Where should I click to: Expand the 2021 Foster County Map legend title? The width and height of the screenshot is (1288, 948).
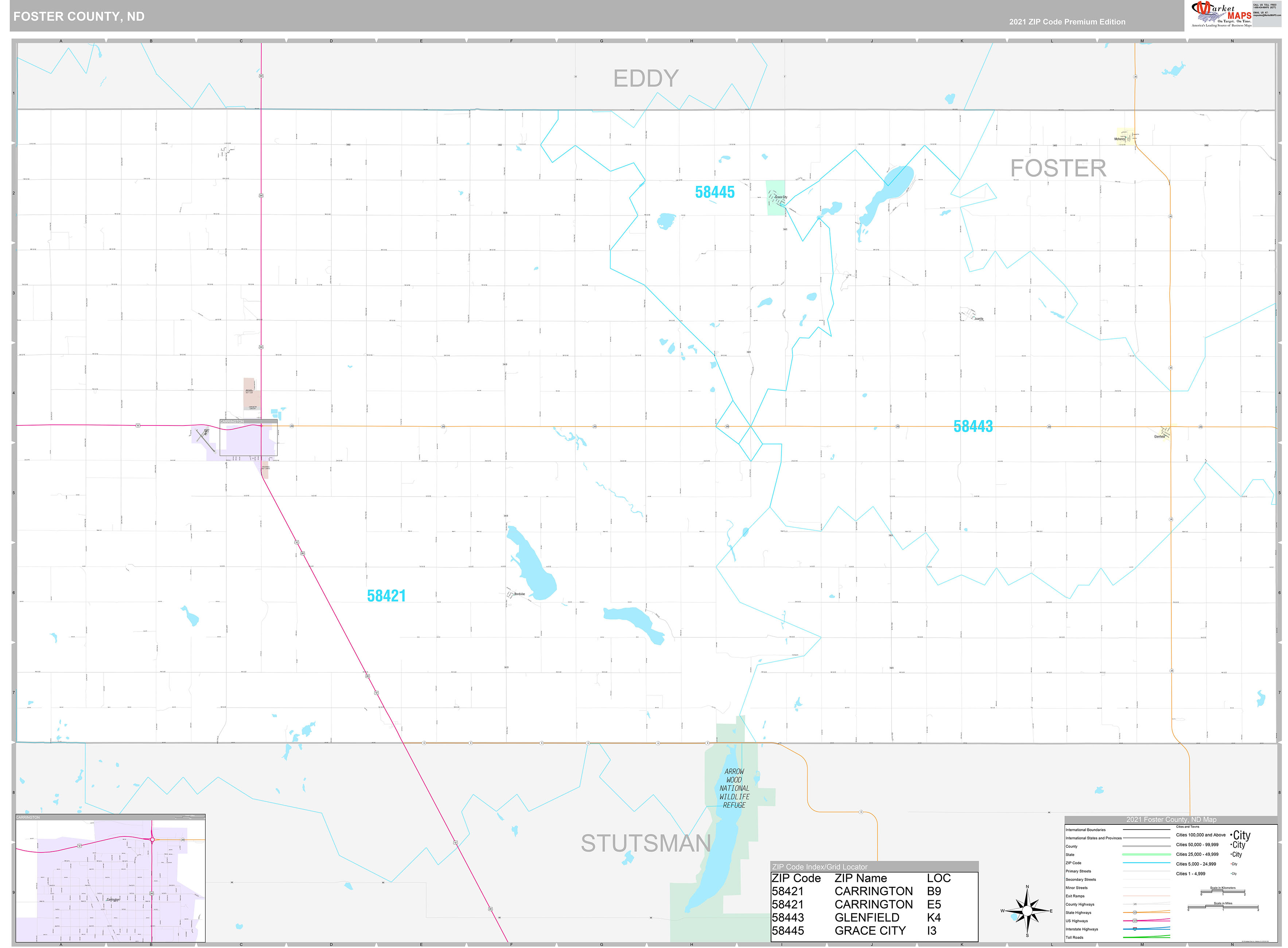click(x=1172, y=819)
